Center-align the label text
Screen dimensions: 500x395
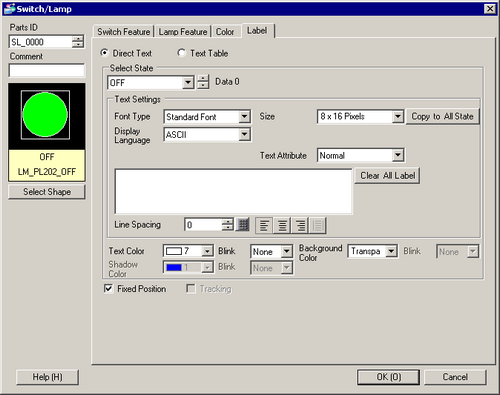(282, 226)
